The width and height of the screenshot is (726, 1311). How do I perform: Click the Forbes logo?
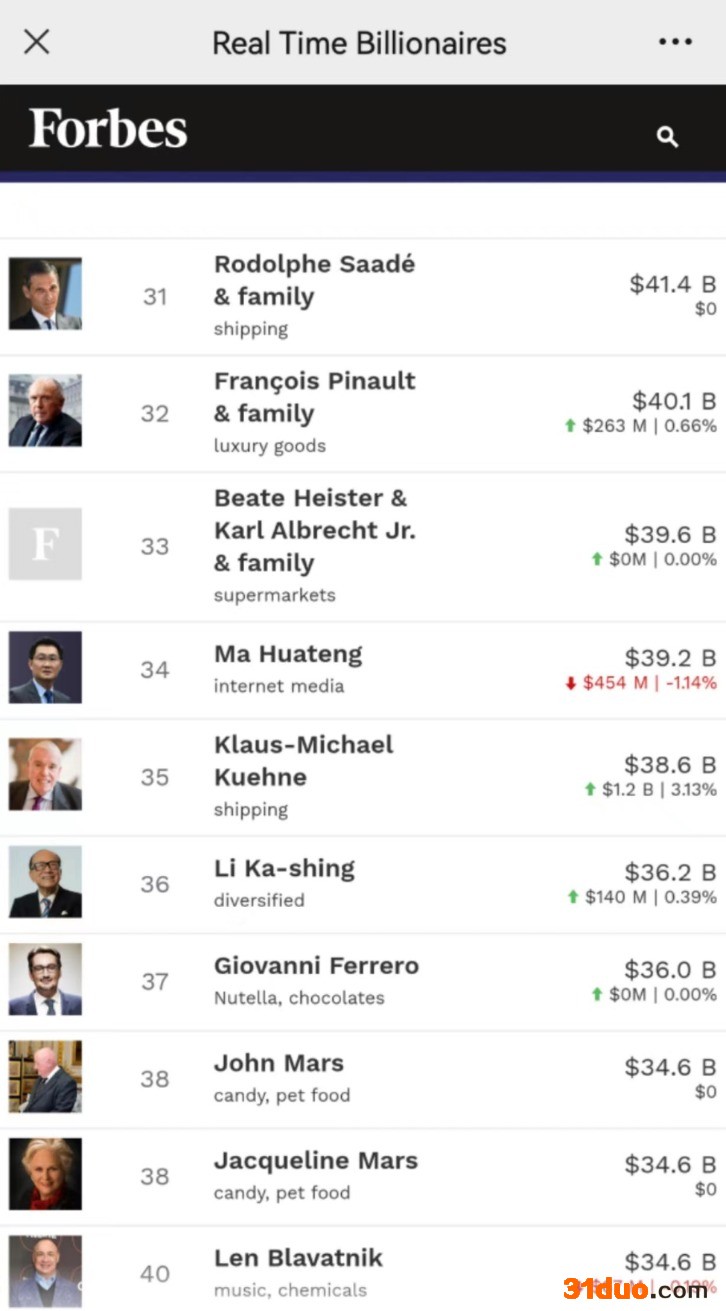[108, 129]
